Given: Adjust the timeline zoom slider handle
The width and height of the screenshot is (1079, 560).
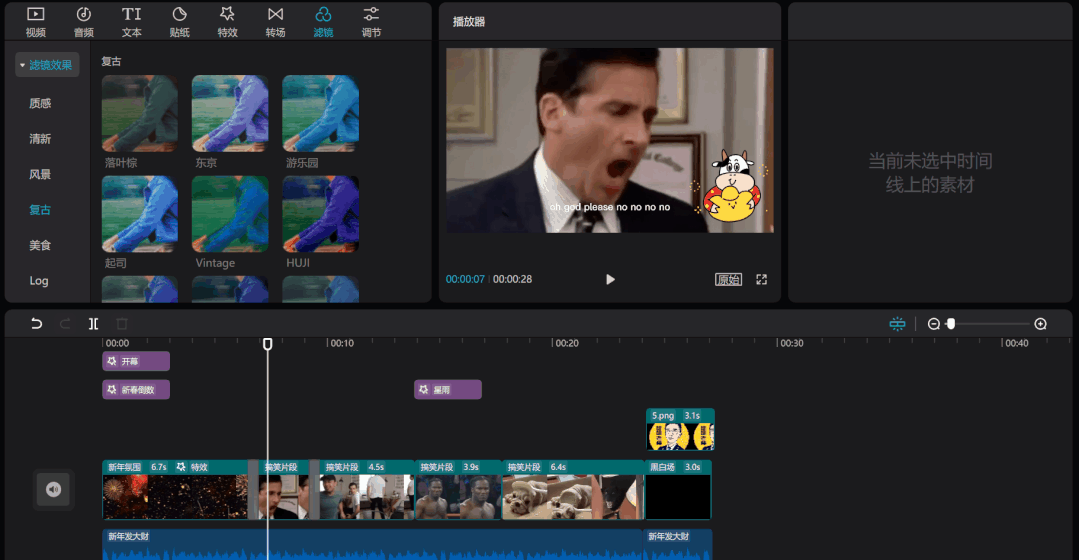Looking at the screenshot, I should tap(951, 323).
